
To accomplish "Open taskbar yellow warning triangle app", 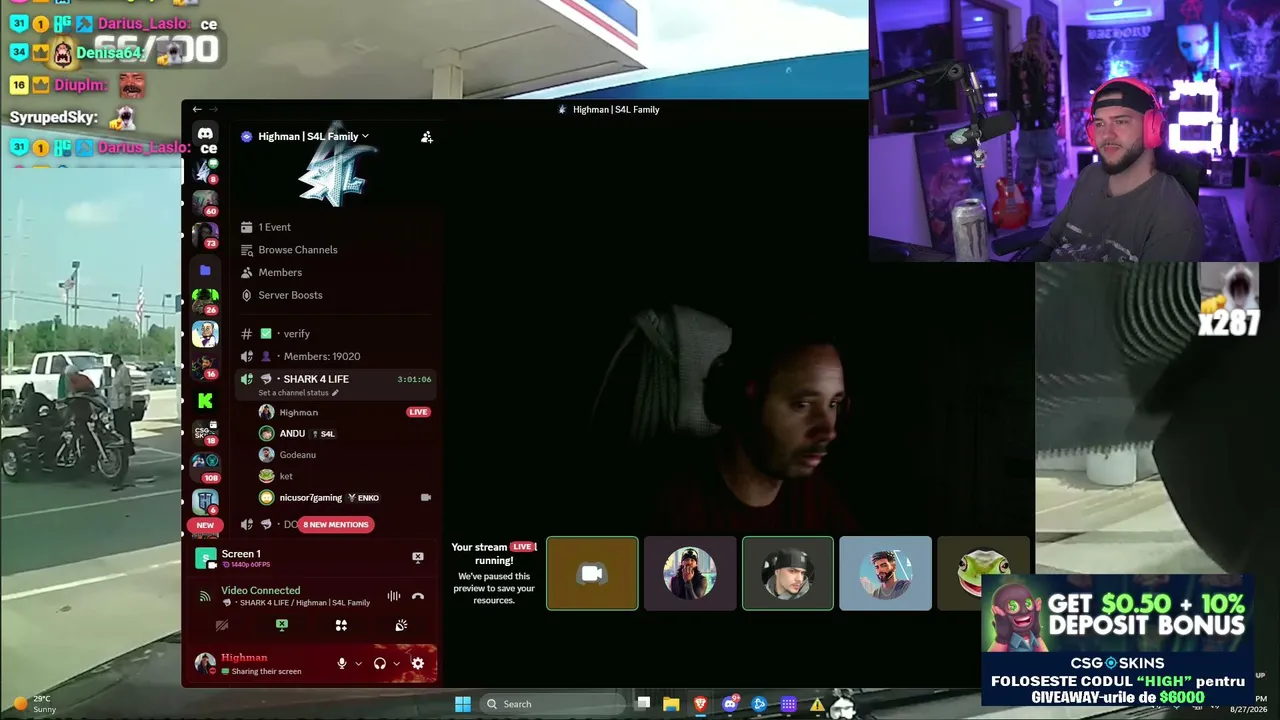I will point(817,704).
